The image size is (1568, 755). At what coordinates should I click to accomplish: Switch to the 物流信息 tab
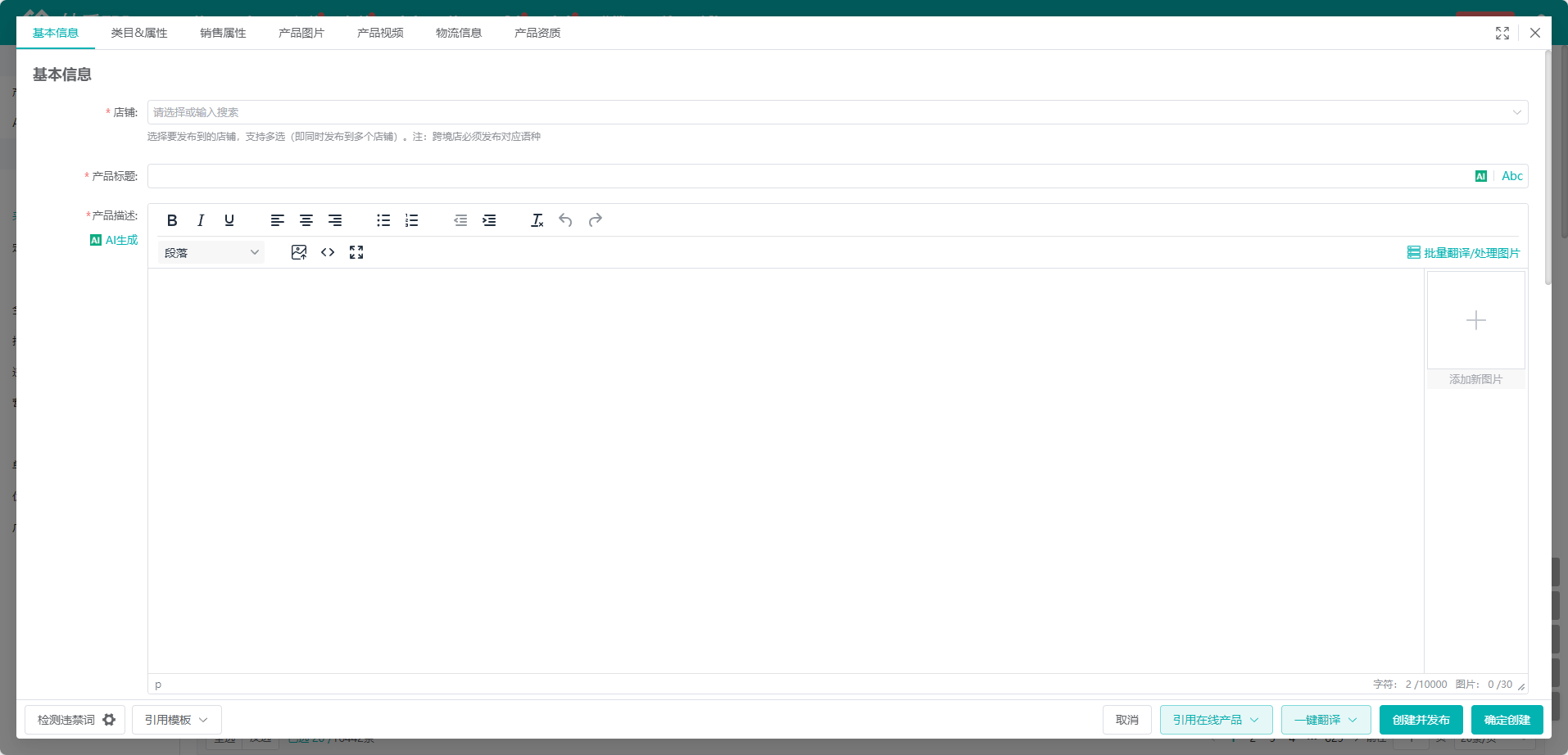459,33
